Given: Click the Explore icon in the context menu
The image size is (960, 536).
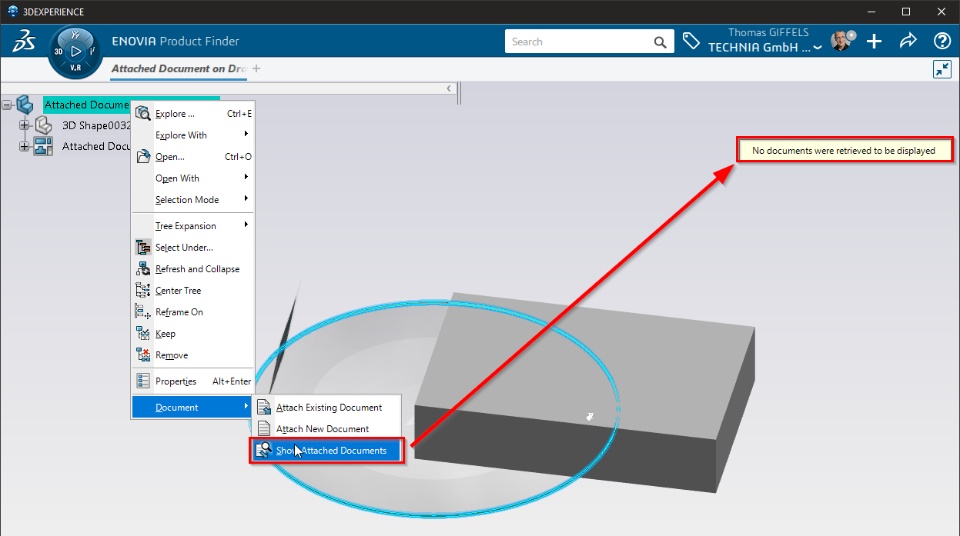Looking at the screenshot, I should click(143, 113).
